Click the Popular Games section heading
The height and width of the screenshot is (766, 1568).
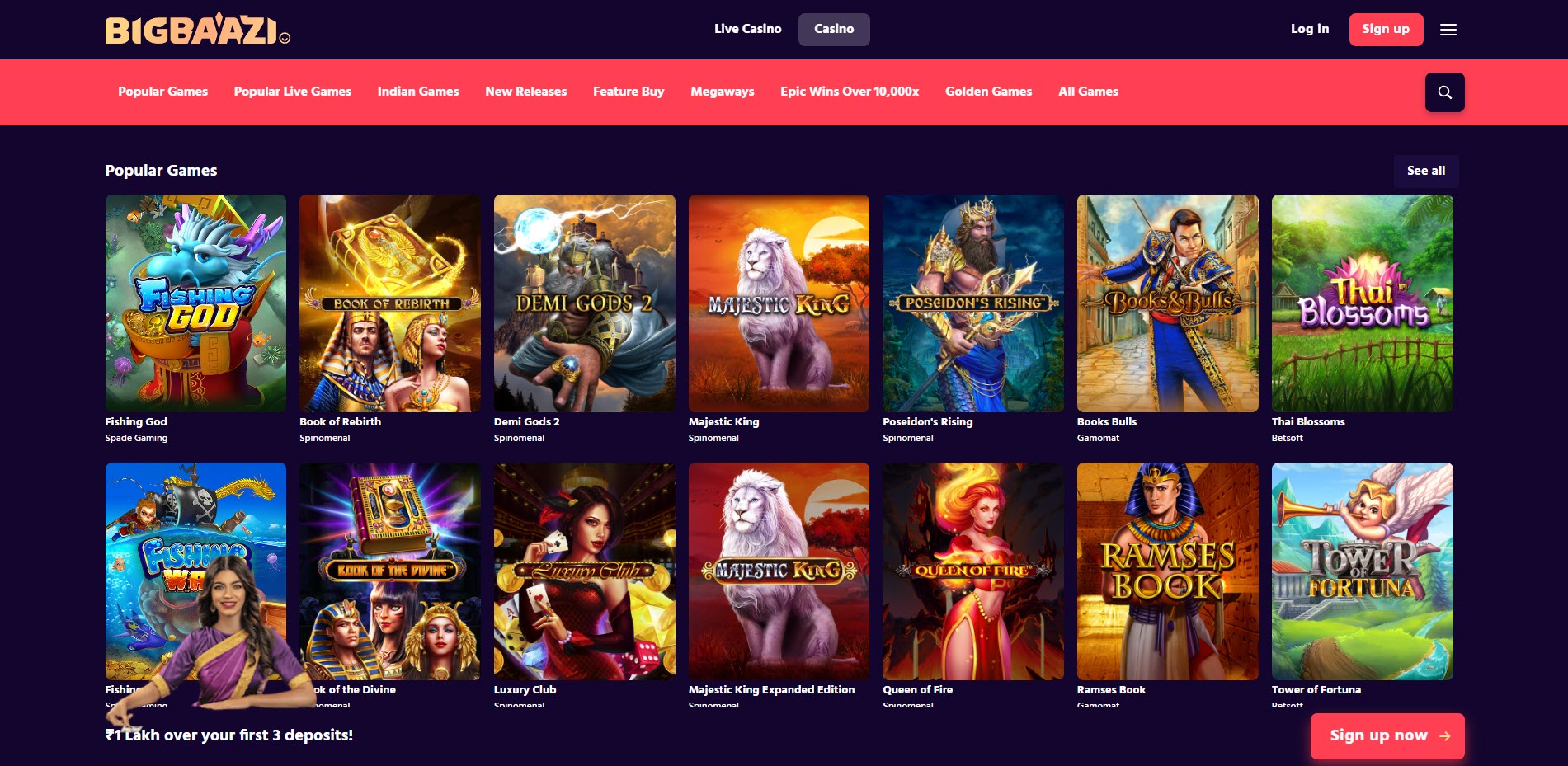[161, 171]
